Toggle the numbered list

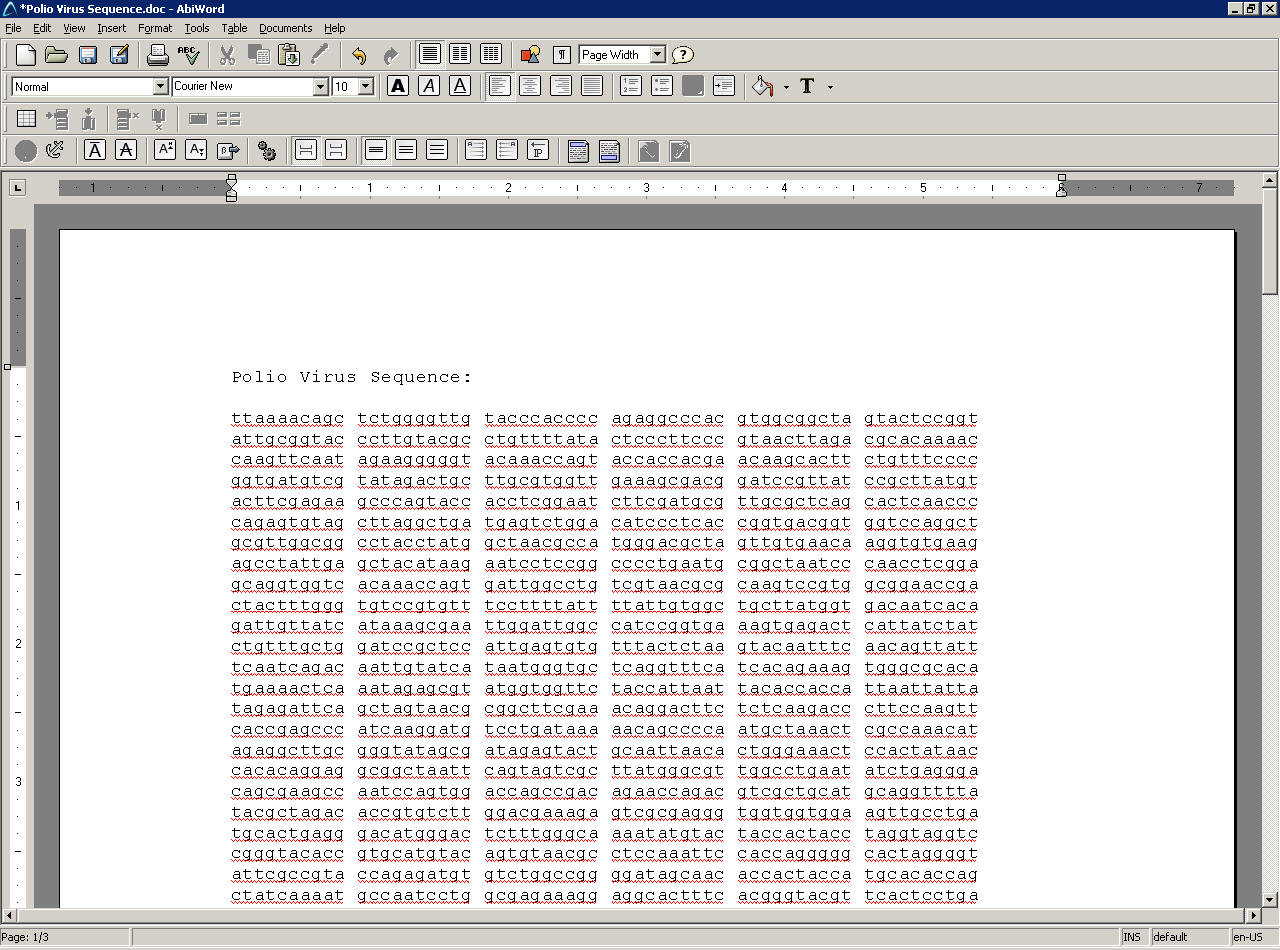(631, 86)
